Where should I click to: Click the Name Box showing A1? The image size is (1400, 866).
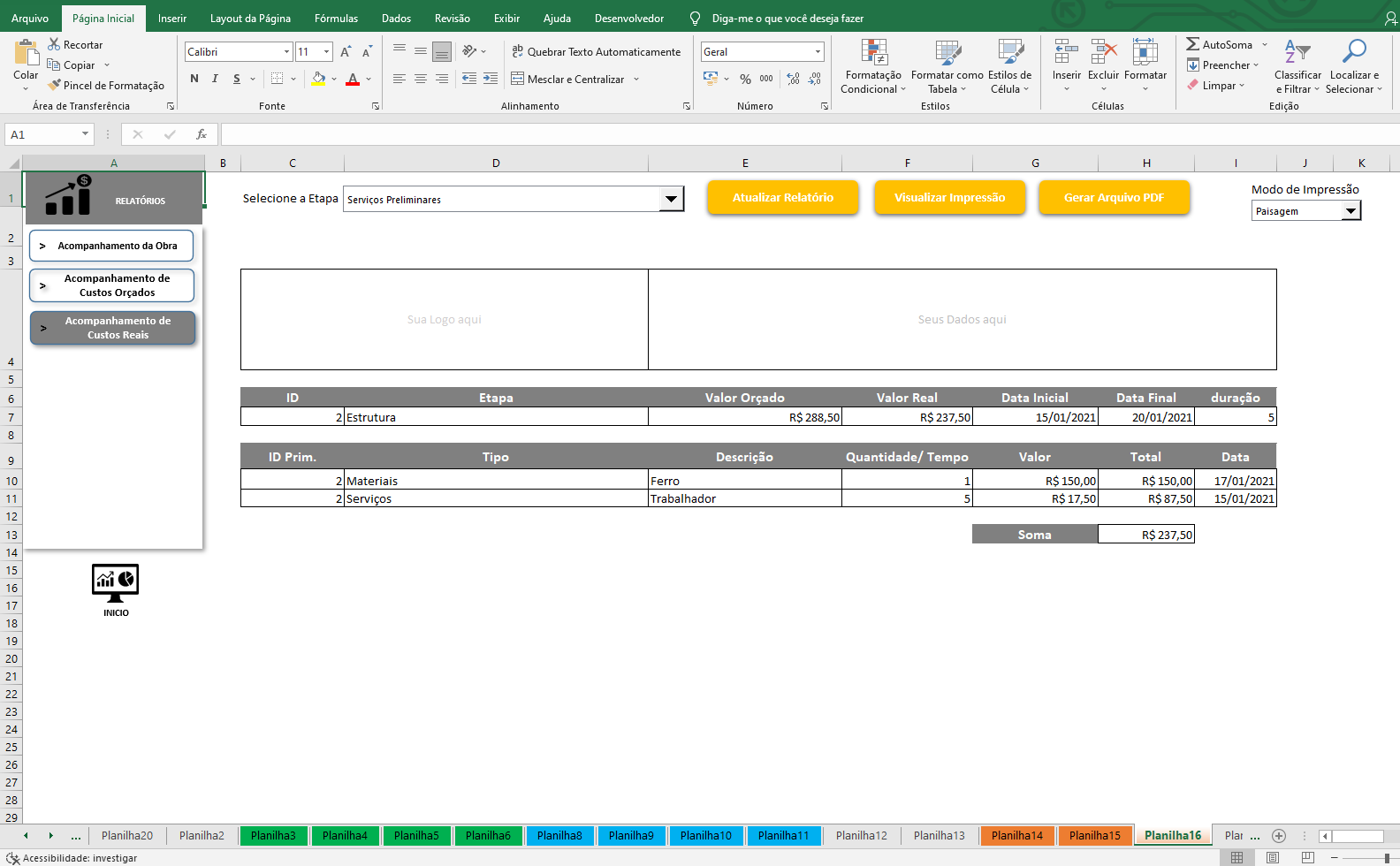pyautogui.click(x=42, y=134)
